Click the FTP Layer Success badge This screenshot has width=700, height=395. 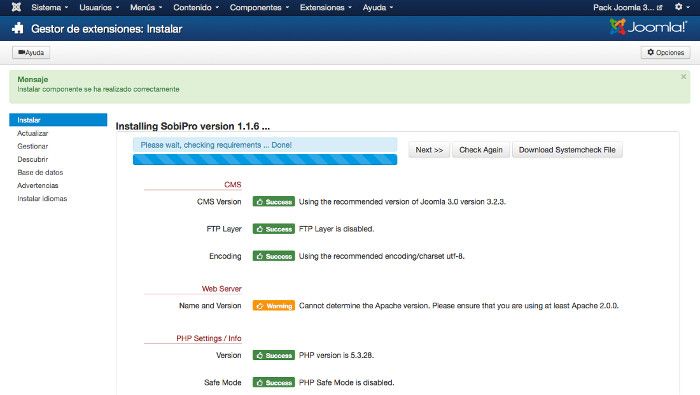coord(274,229)
